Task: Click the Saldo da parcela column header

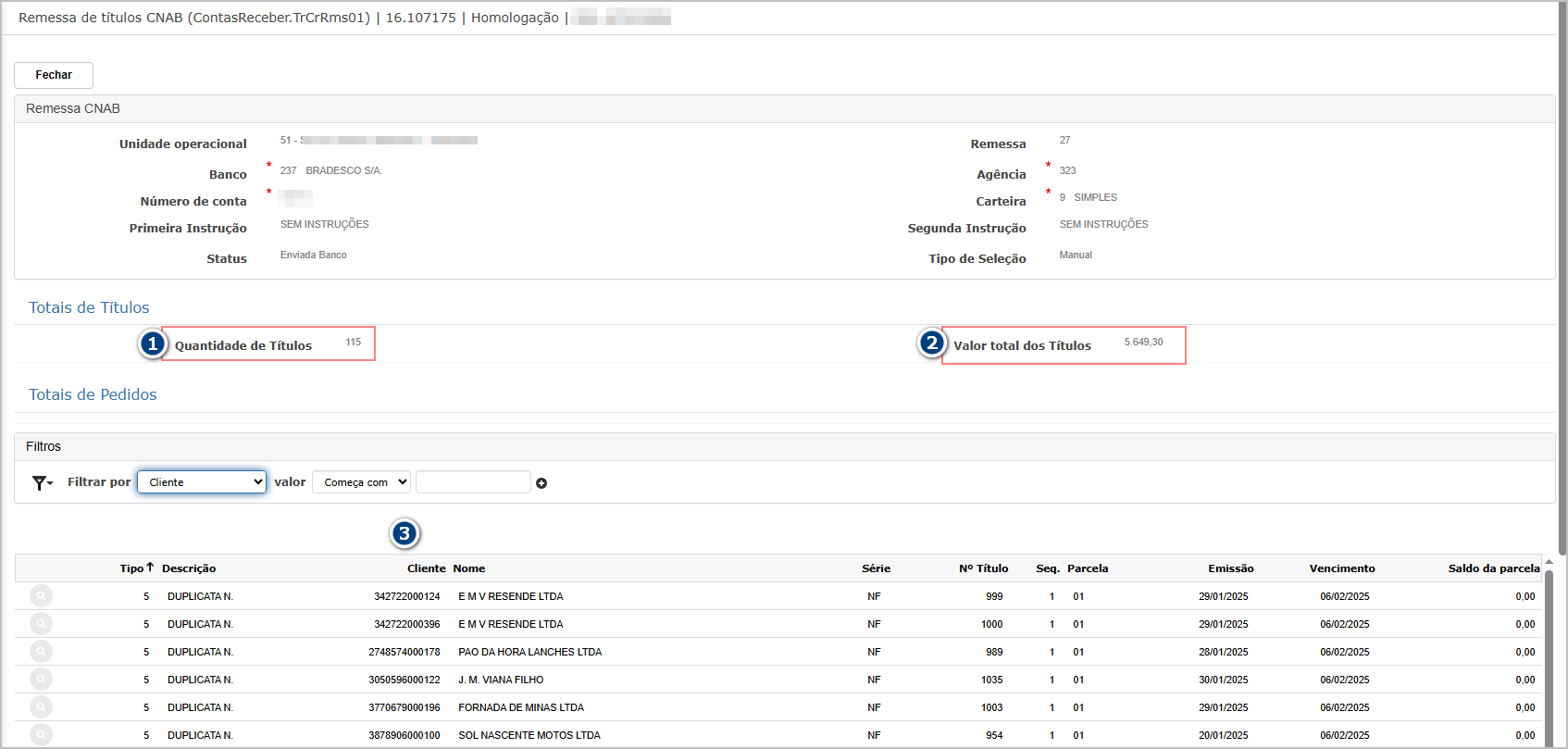Action: [1493, 568]
